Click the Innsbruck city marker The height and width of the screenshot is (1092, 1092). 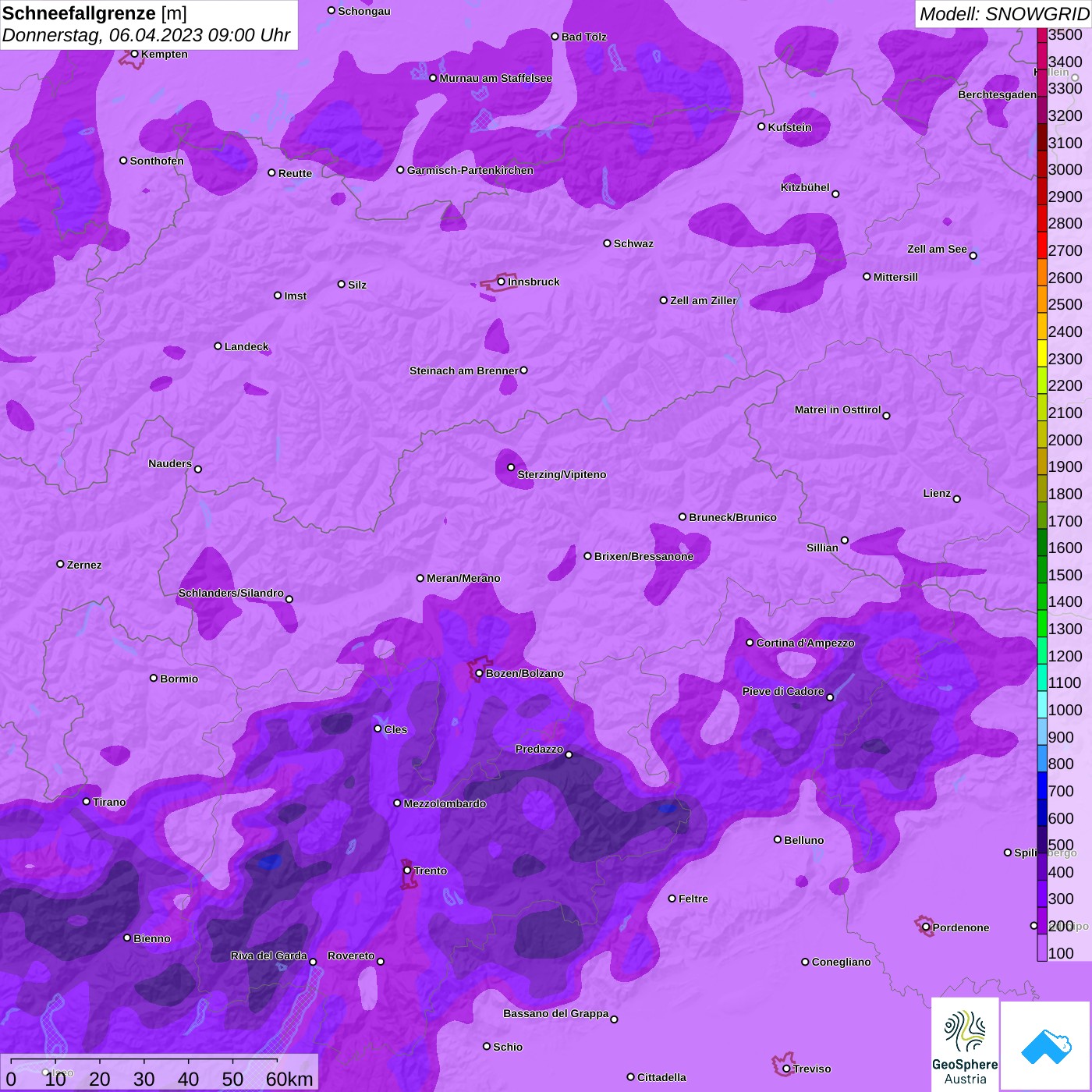pyautogui.click(x=501, y=282)
